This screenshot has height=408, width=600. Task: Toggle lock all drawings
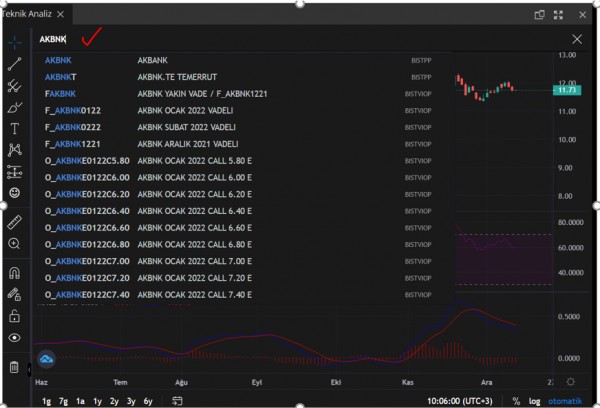coord(15,316)
